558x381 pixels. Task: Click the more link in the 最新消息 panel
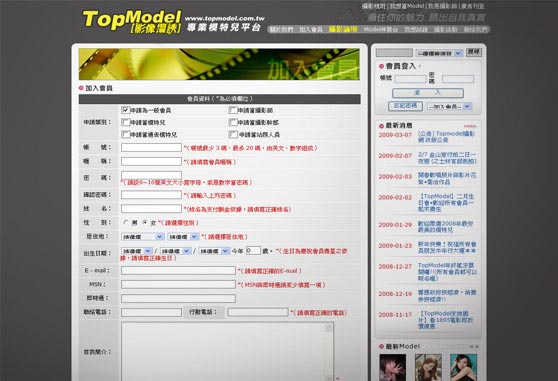click(x=470, y=126)
